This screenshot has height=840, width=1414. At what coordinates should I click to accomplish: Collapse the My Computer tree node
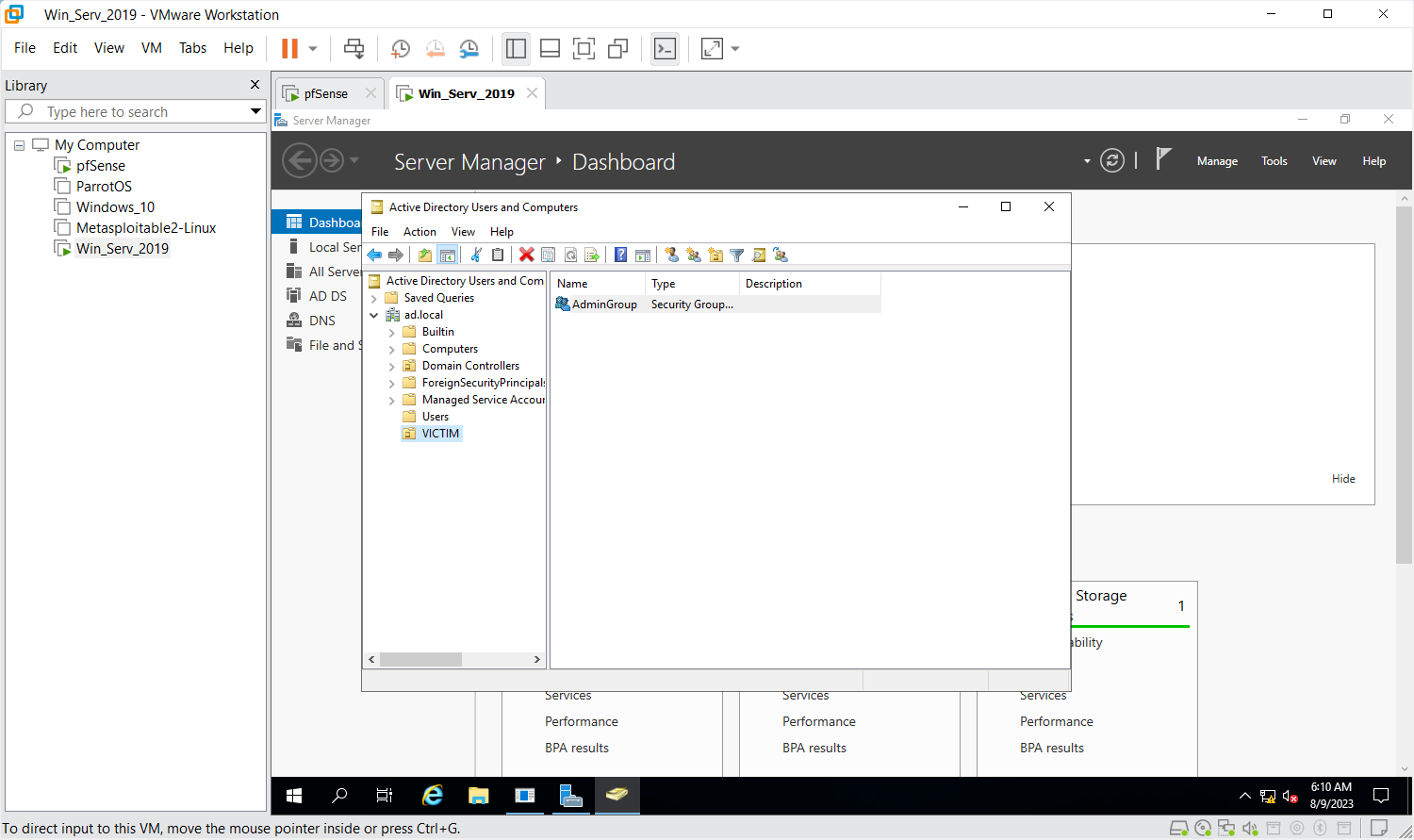click(x=19, y=145)
